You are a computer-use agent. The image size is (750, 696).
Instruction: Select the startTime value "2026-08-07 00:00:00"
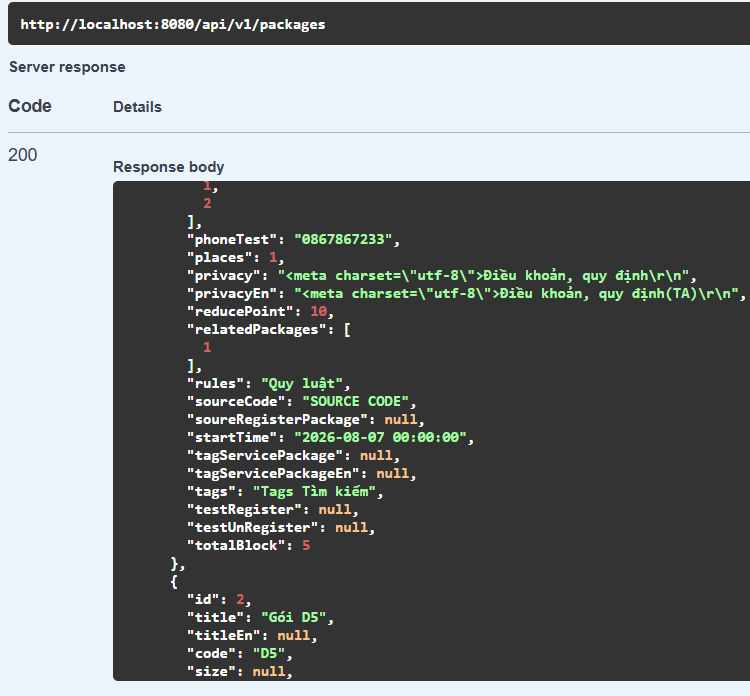[x=380, y=437]
